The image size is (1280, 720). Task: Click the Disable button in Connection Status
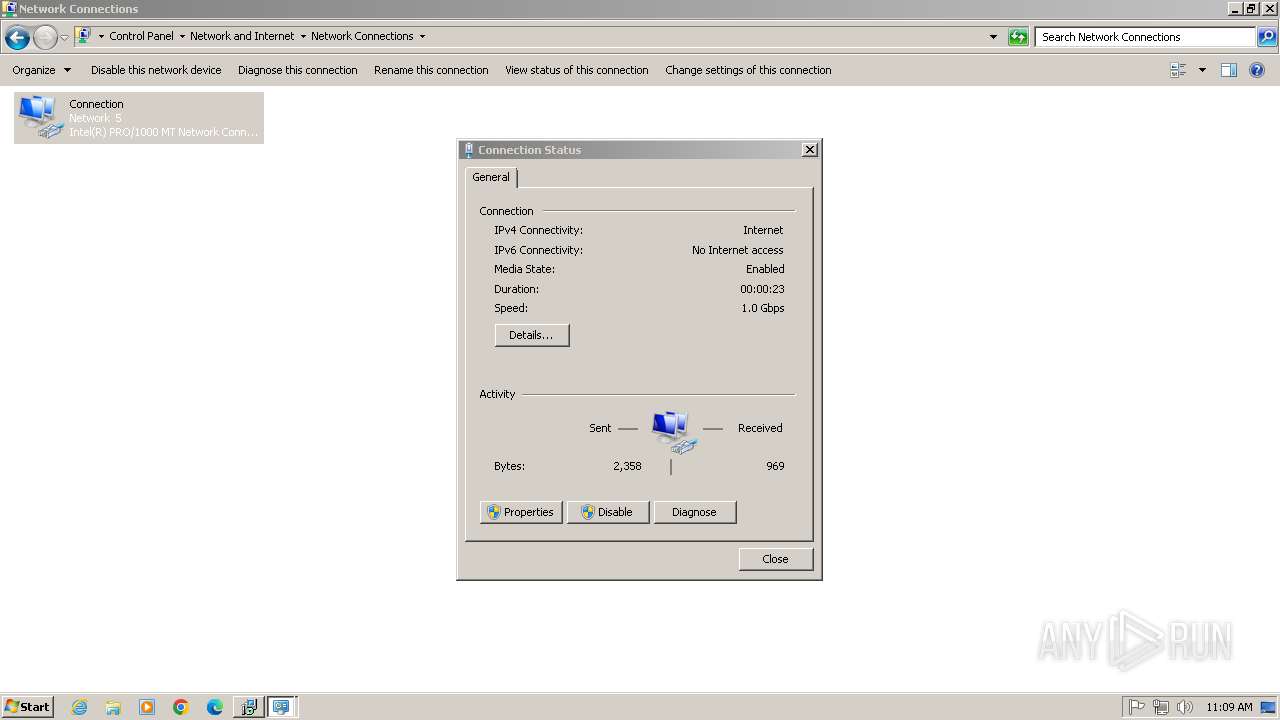click(608, 512)
